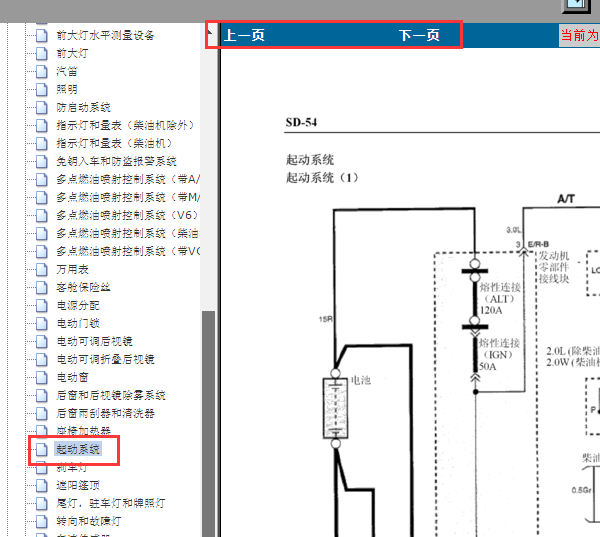Click page icon beside 电源分配
The image size is (600, 537).
(42, 305)
